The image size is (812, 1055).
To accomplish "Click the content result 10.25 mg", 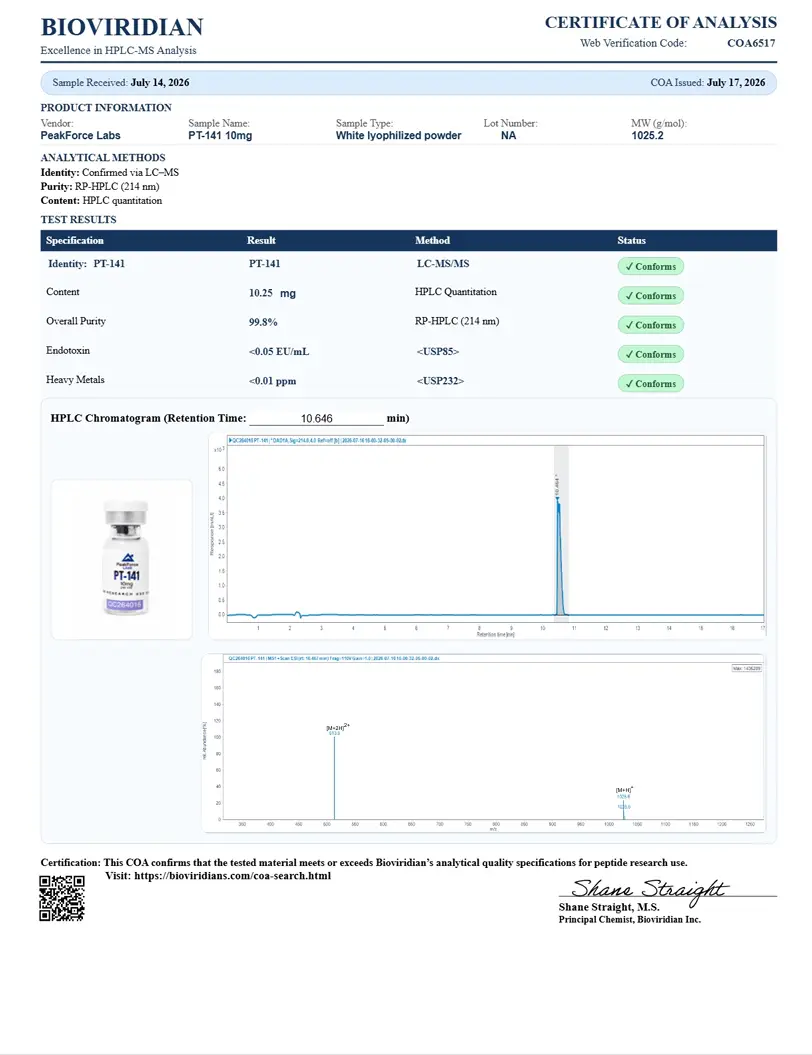I will coord(272,293).
